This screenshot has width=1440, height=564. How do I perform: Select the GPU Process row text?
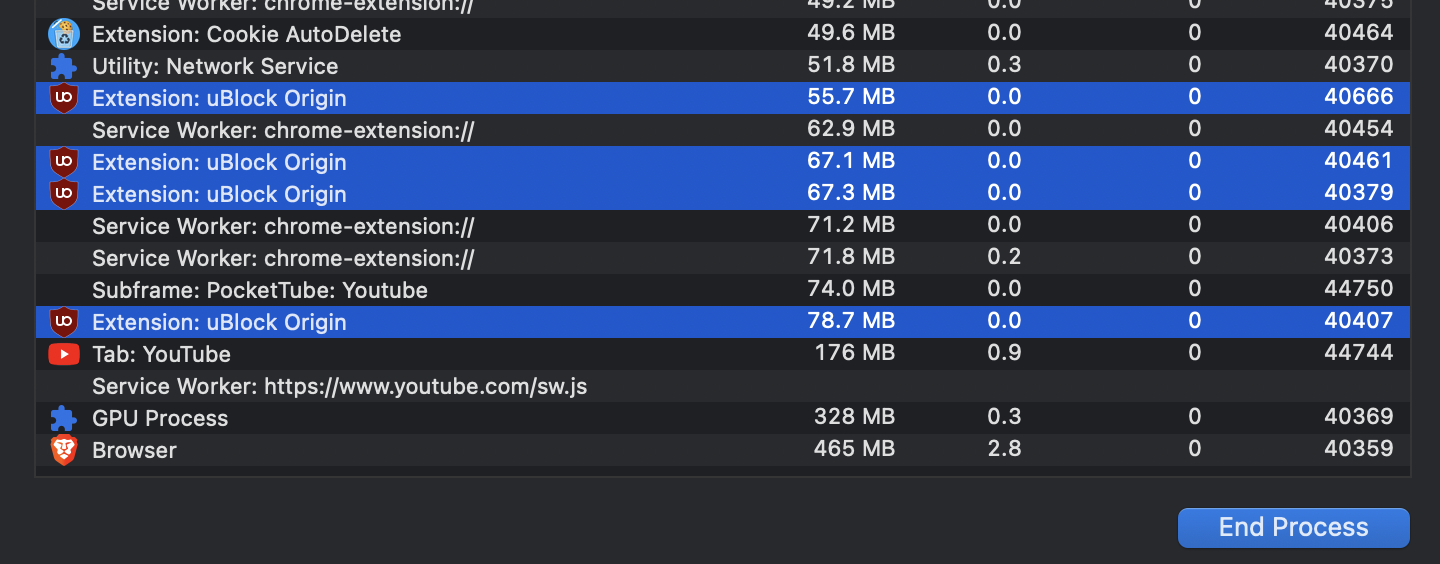tap(160, 418)
